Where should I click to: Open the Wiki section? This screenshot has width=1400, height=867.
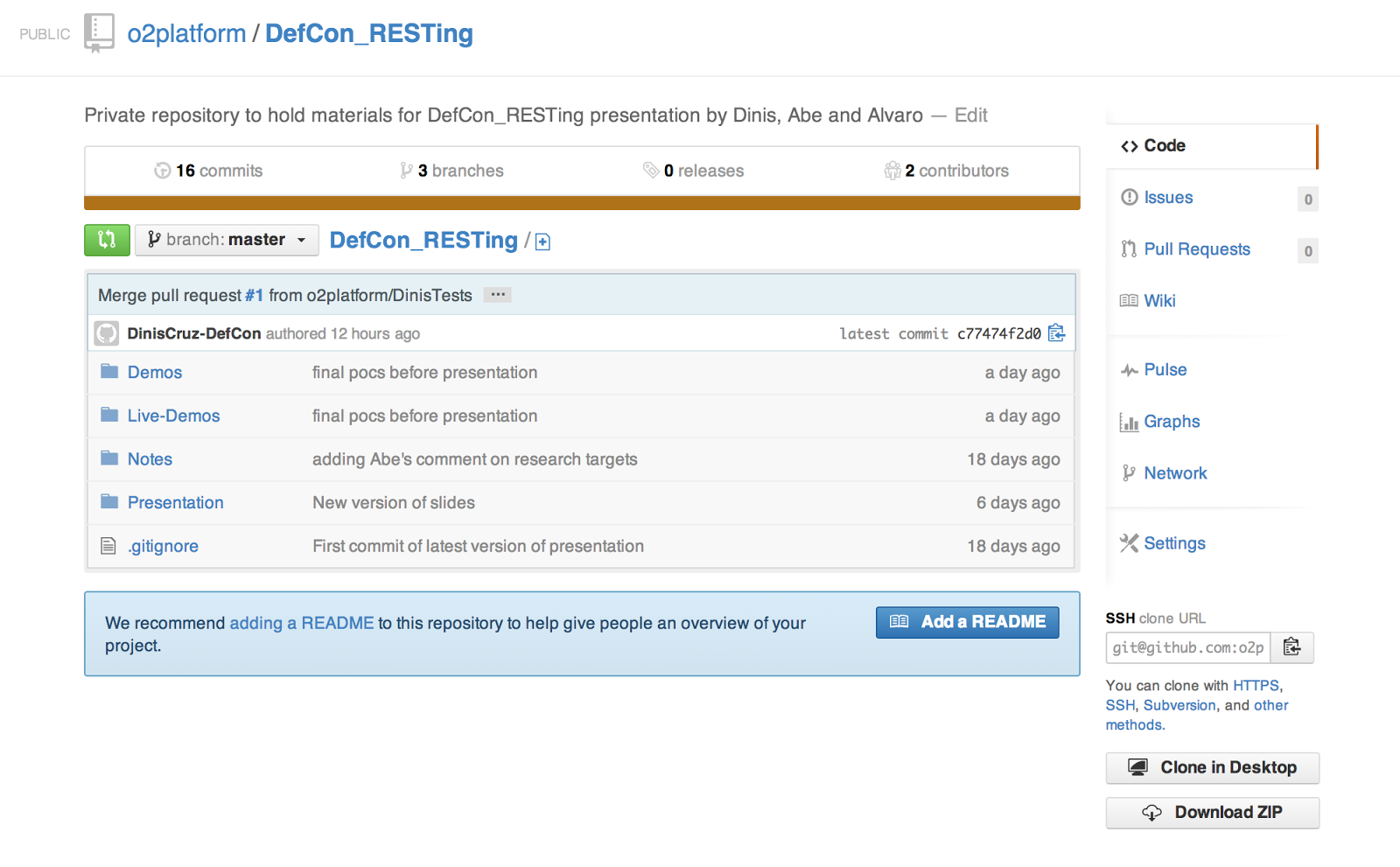[1159, 301]
